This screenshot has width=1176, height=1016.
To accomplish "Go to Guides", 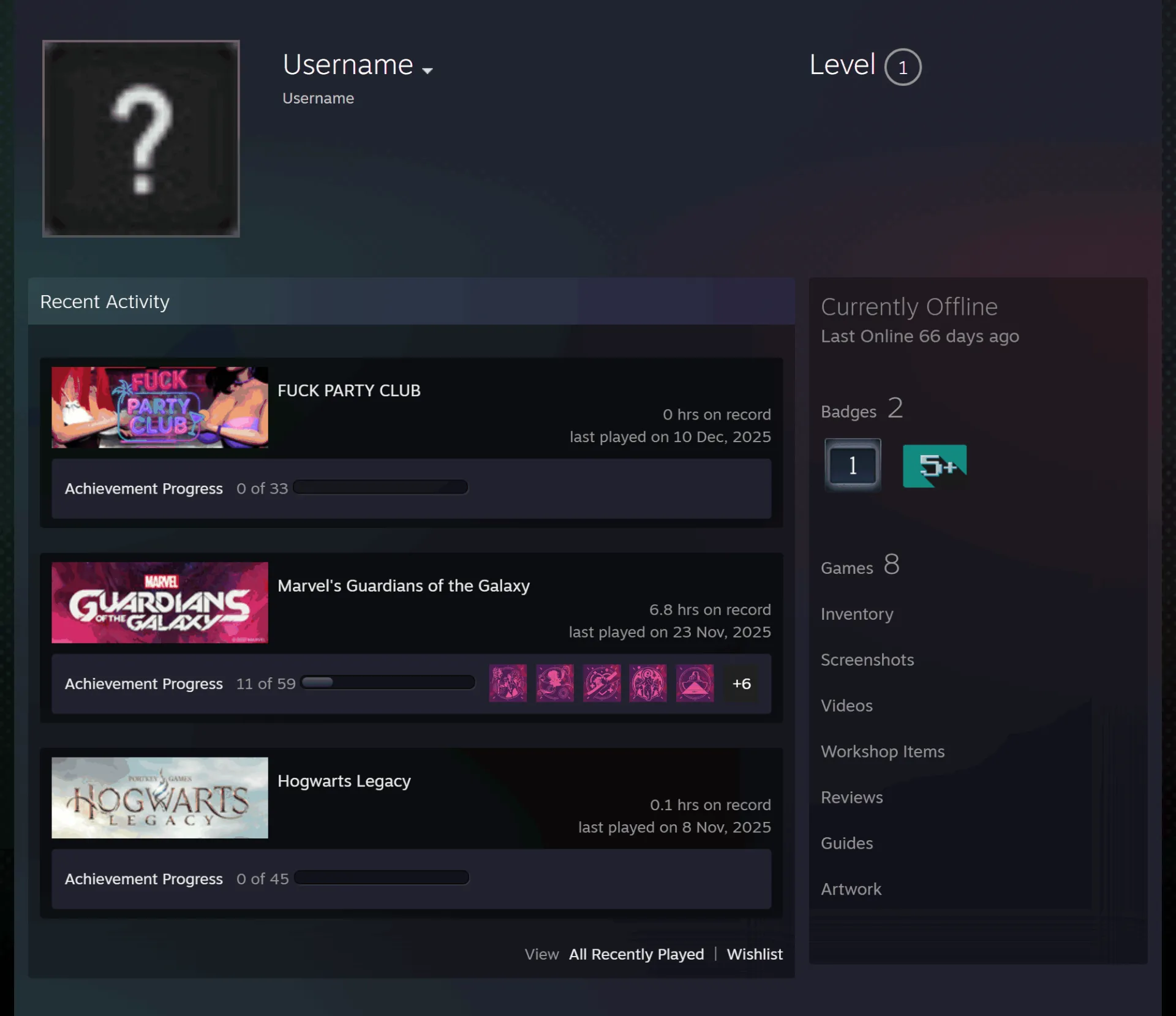I will [846, 843].
